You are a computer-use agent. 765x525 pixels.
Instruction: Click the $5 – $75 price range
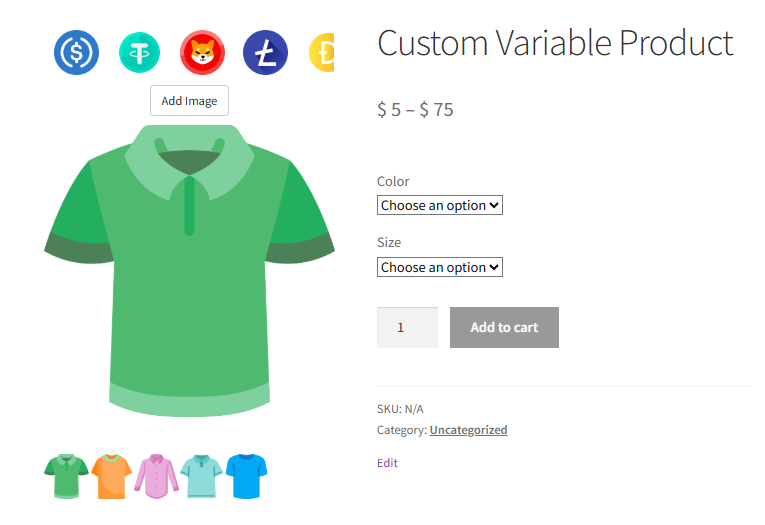pos(415,110)
